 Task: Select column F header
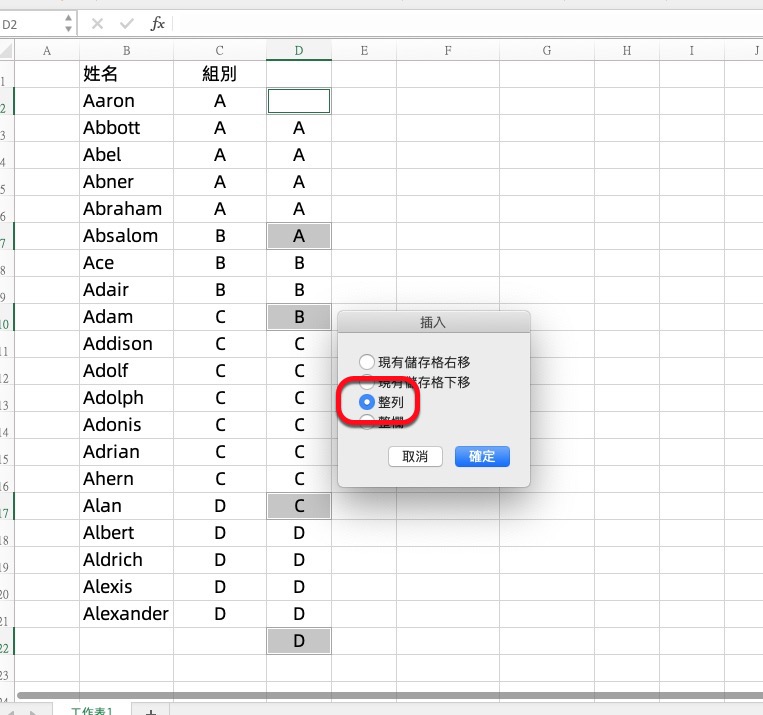point(448,51)
